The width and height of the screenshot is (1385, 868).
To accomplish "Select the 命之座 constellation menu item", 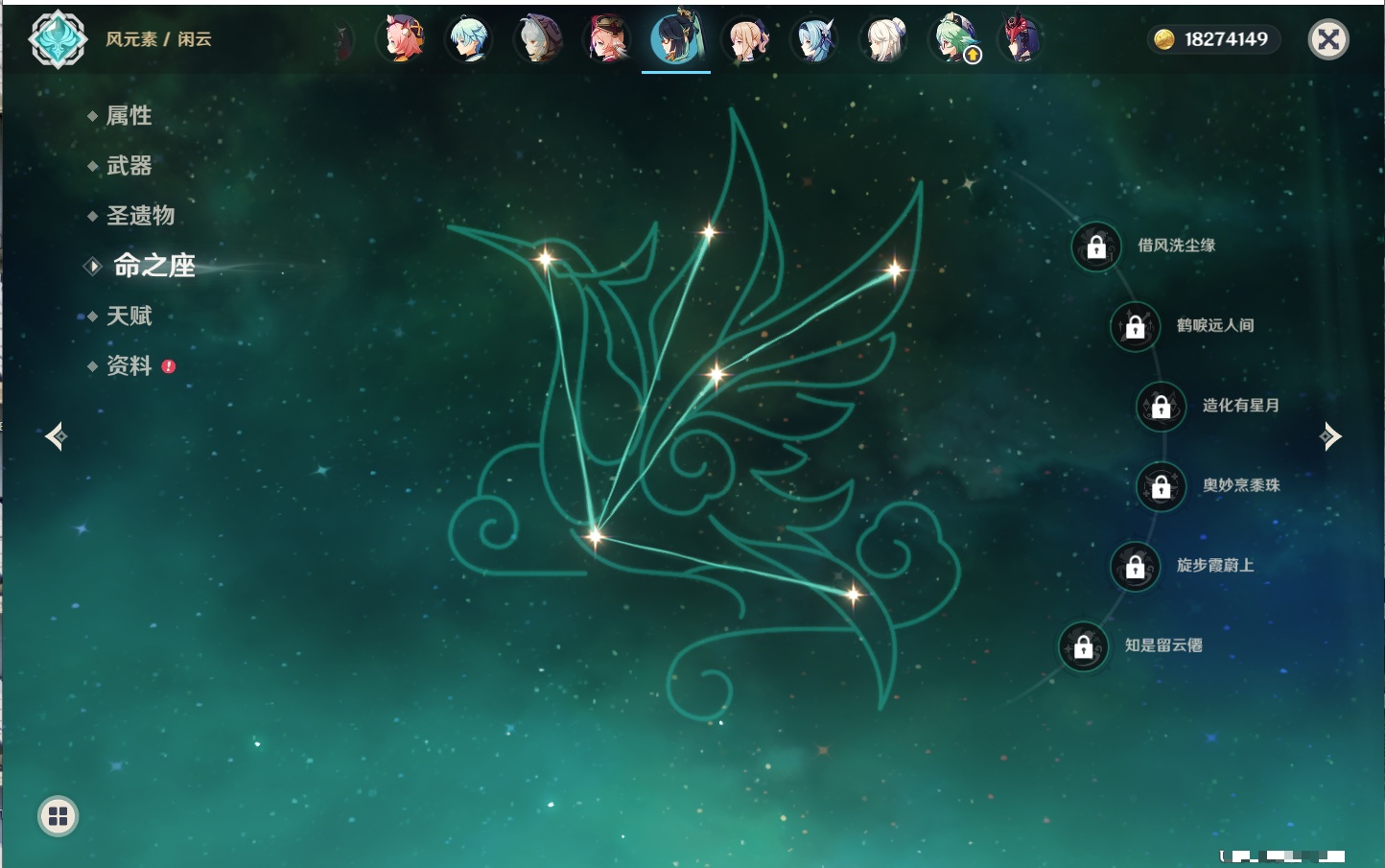I will pos(154,266).
